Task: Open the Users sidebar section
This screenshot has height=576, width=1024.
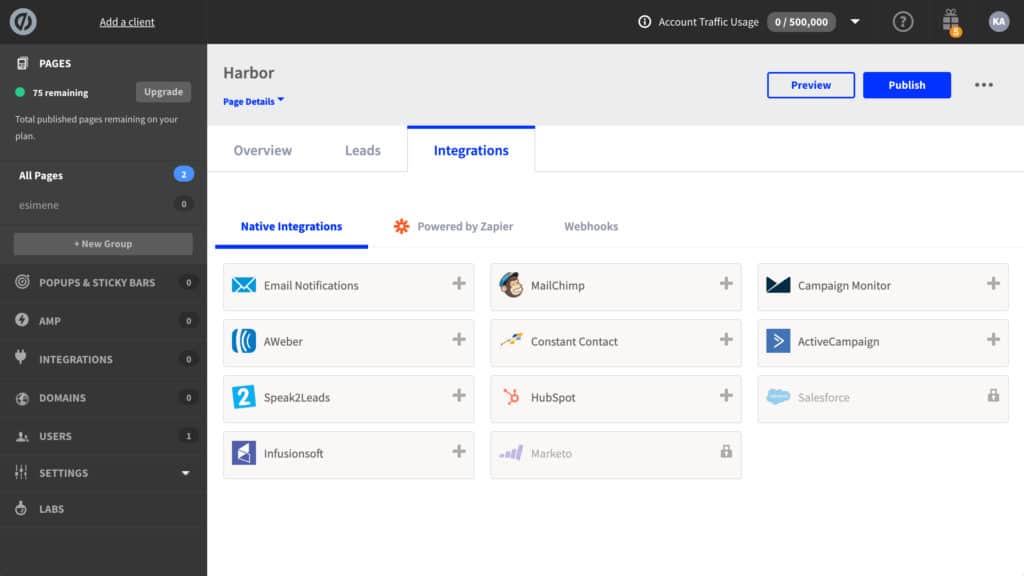Action: click(103, 436)
